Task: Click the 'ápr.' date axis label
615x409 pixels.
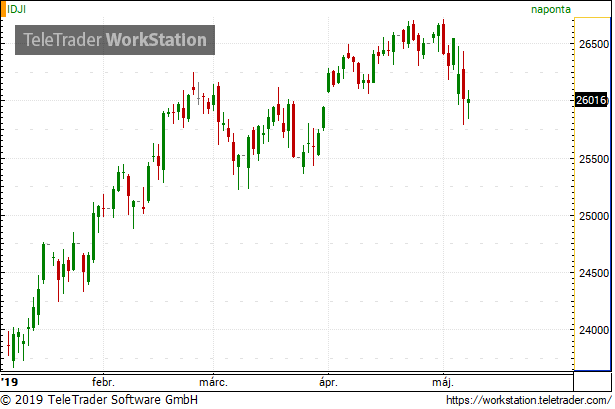Action: pos(328,382)
